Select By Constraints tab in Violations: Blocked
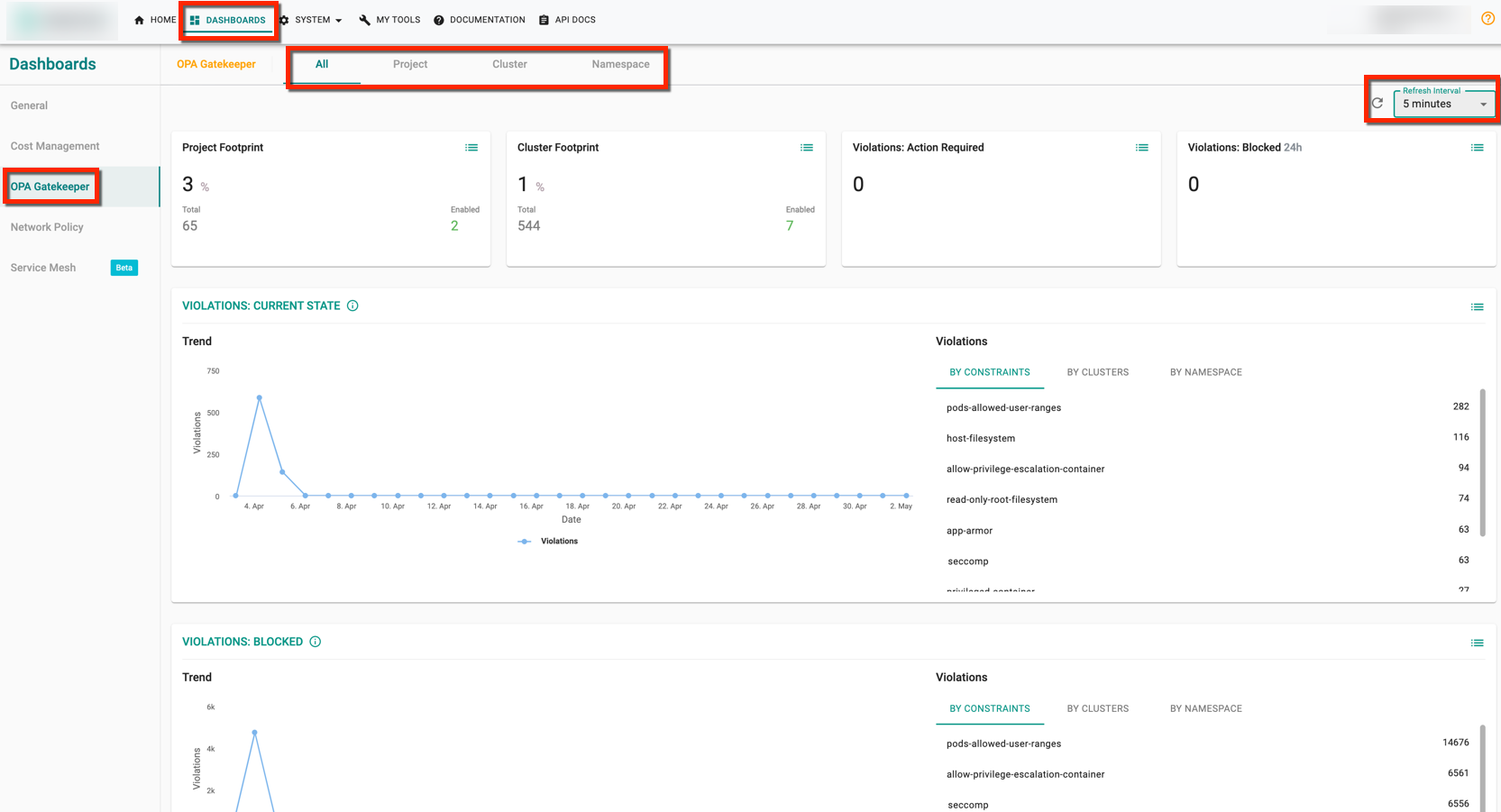 click(x=990, y=708)
